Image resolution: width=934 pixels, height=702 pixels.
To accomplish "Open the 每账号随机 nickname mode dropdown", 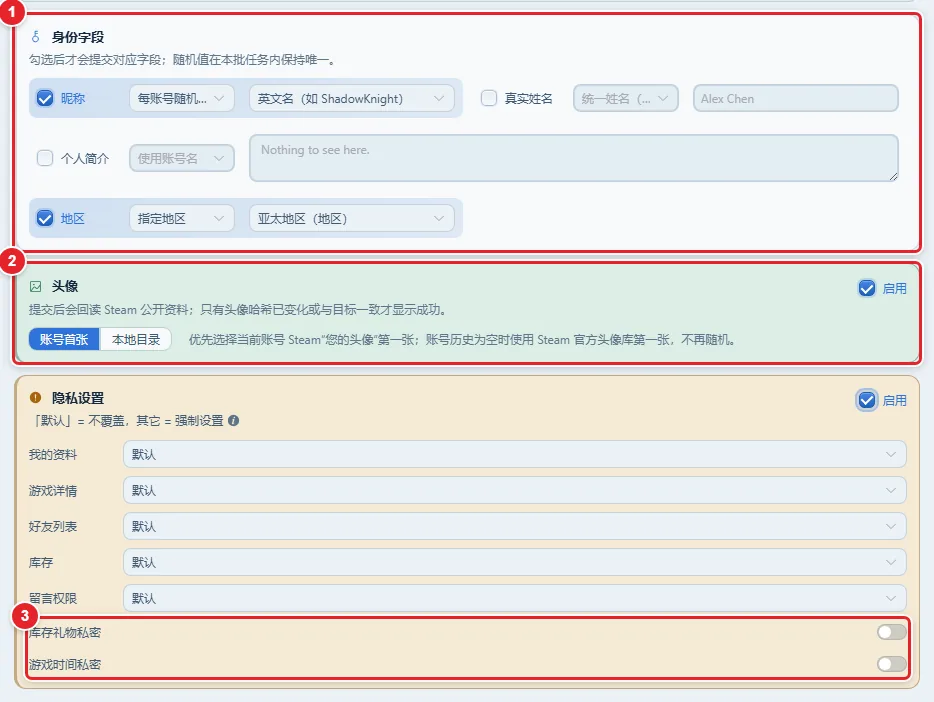I will pyautogui.click(x=182, y=98).
